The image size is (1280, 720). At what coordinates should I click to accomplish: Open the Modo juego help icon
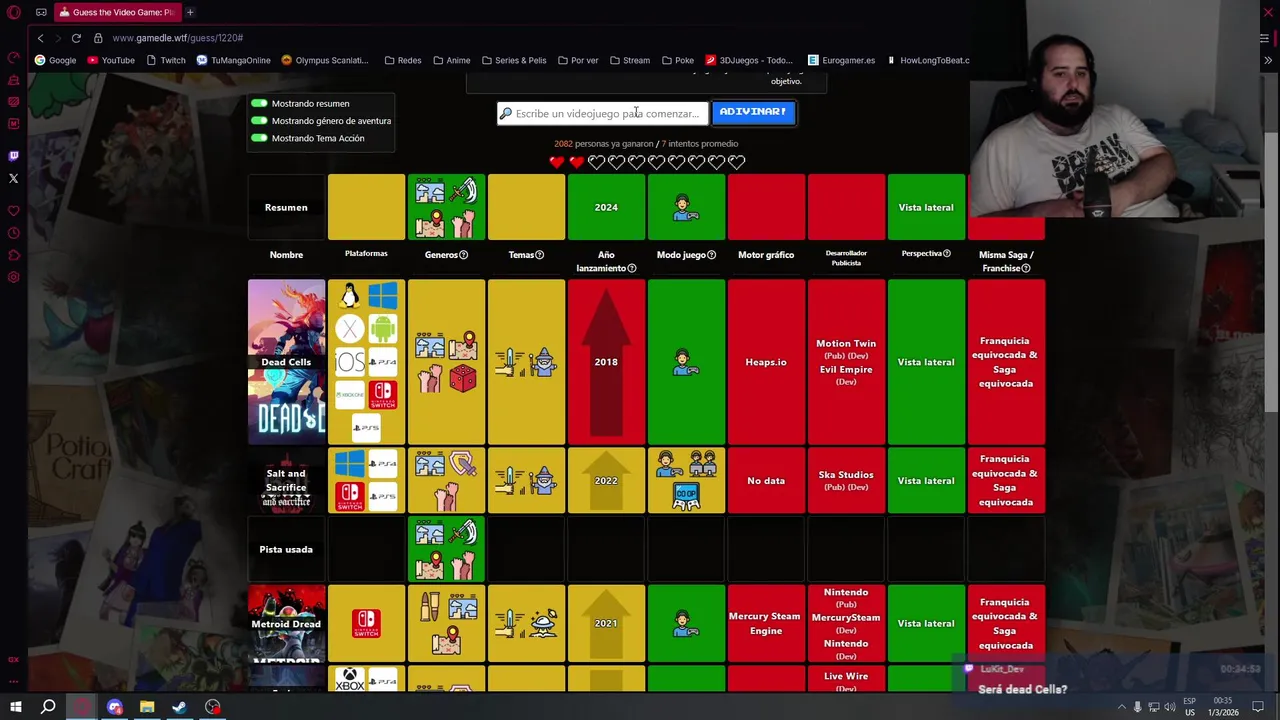711,255
